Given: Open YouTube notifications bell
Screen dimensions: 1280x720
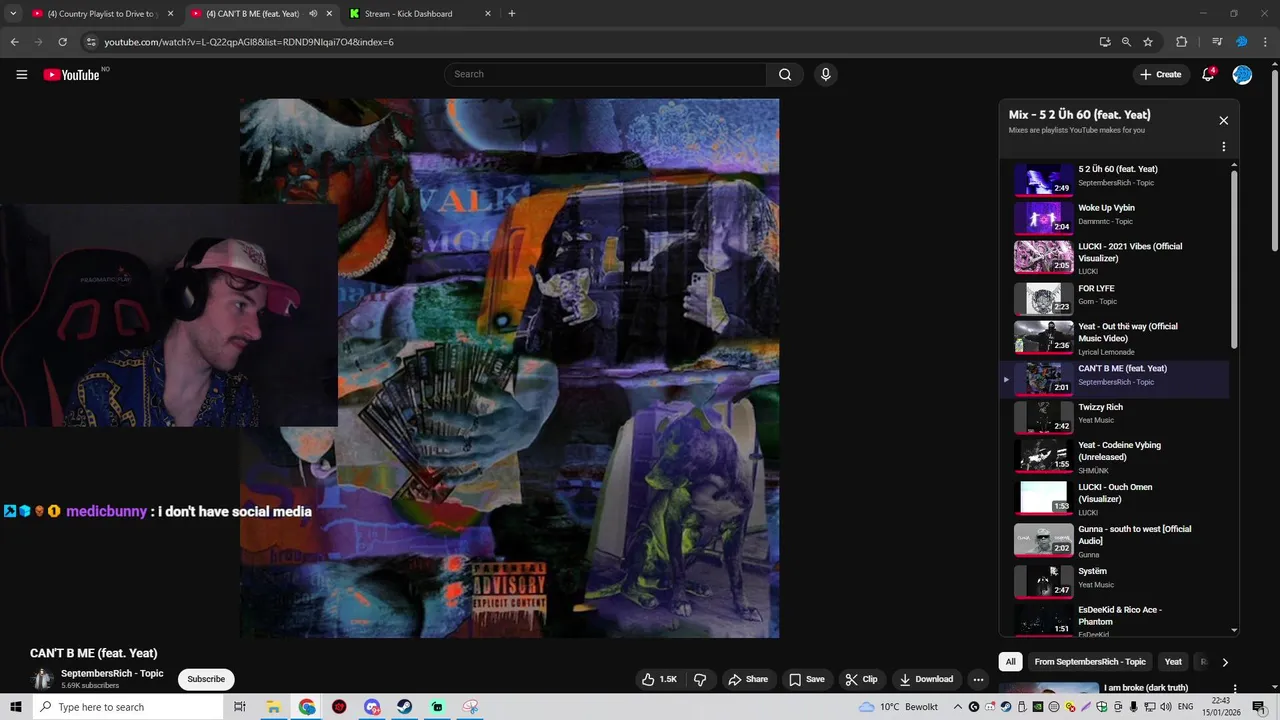Looking at the screenshot, I should pyautogui.click(x=1208, y=74).
